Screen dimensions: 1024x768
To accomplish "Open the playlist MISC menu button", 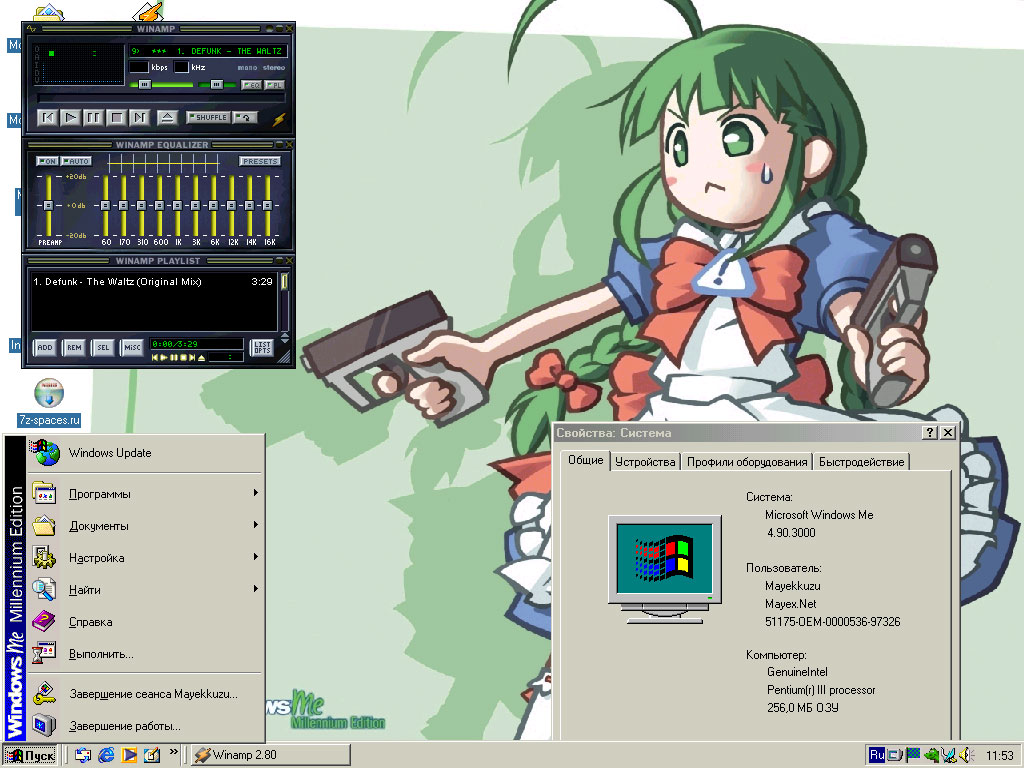I will [x=132, y=347].
